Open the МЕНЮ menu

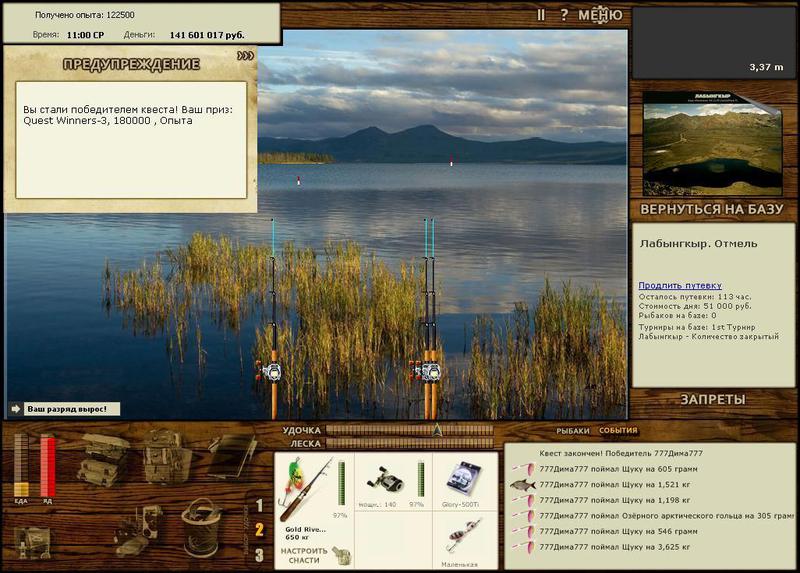click(600, 15)
